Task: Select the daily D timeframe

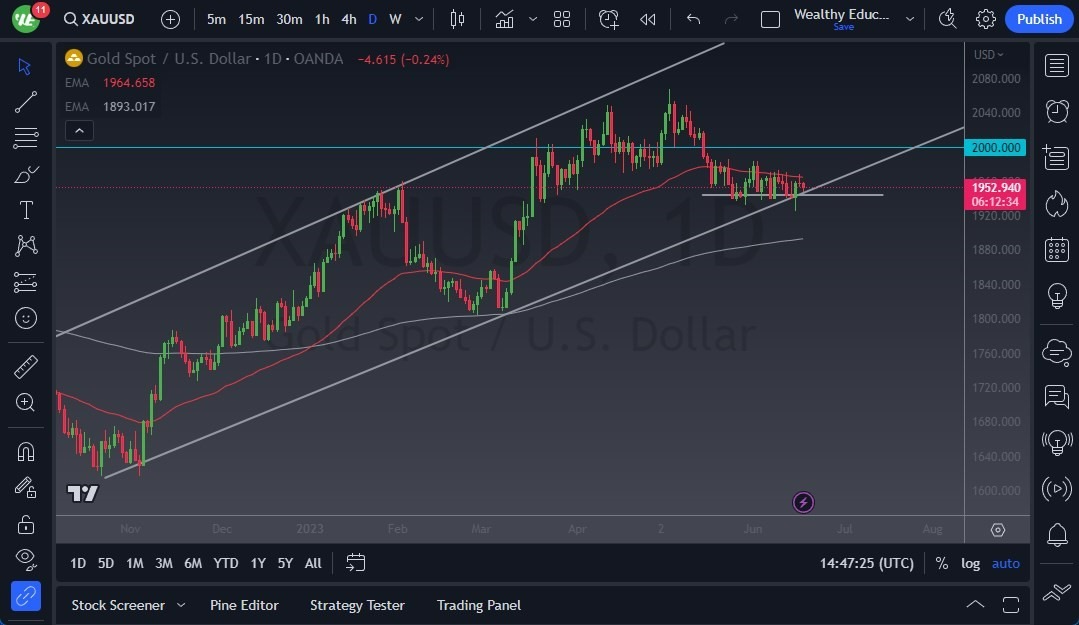Action: tap(372, 19)
